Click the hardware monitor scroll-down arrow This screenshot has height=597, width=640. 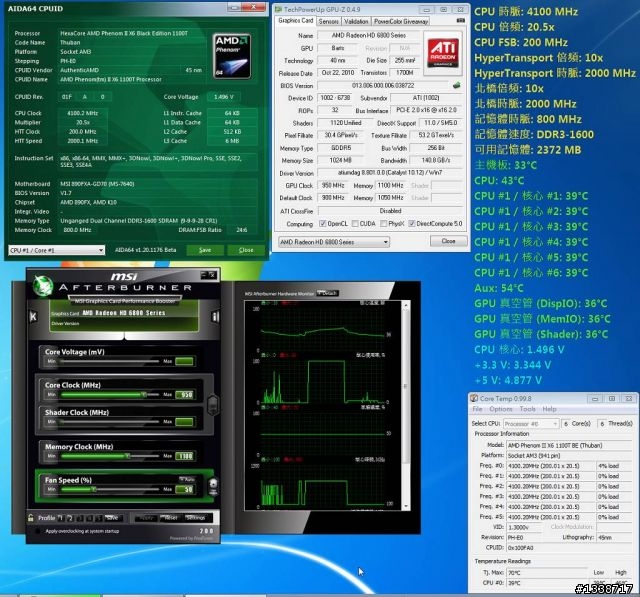(x=406, y=506)
